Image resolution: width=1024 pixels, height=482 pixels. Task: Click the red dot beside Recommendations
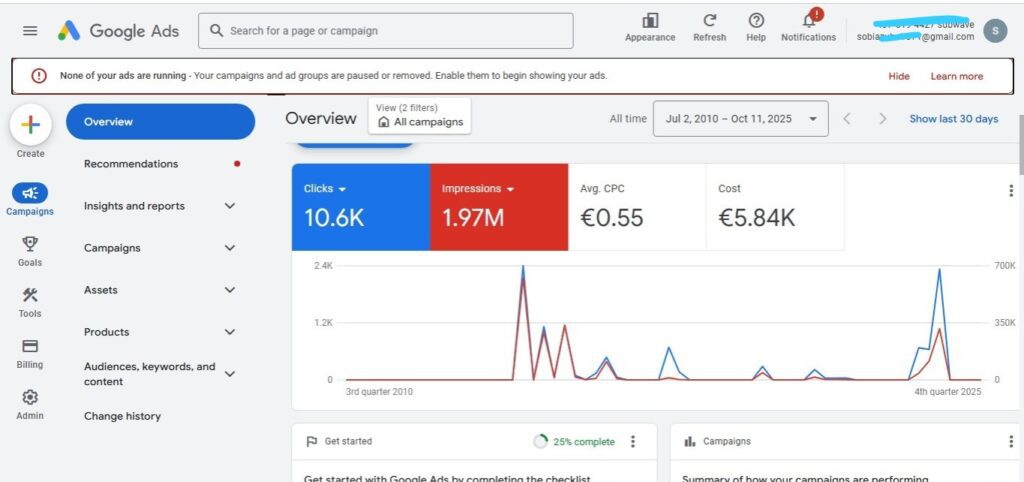click(237, 164)
